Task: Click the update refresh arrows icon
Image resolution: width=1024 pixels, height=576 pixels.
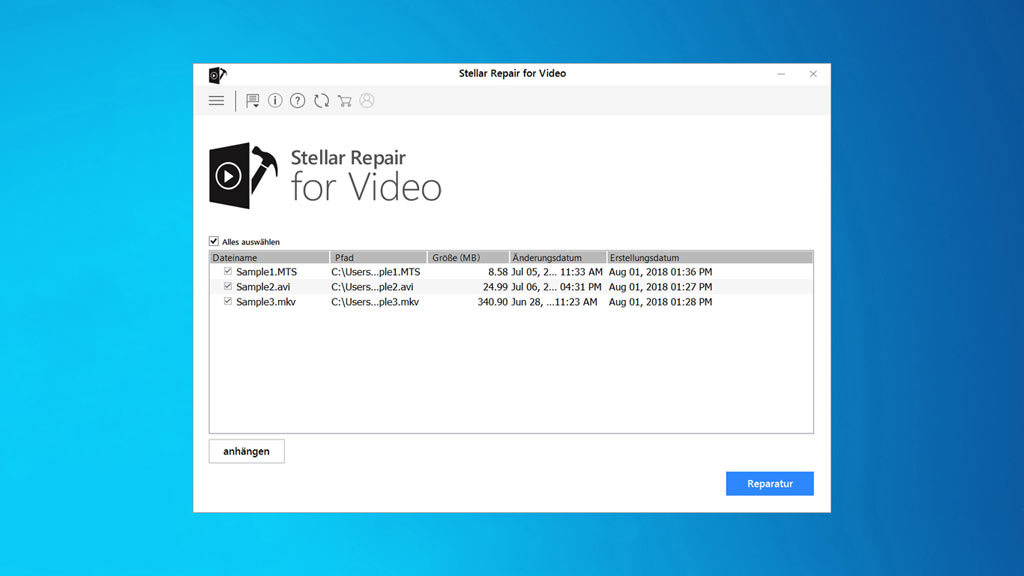Action: pos(321,101)
